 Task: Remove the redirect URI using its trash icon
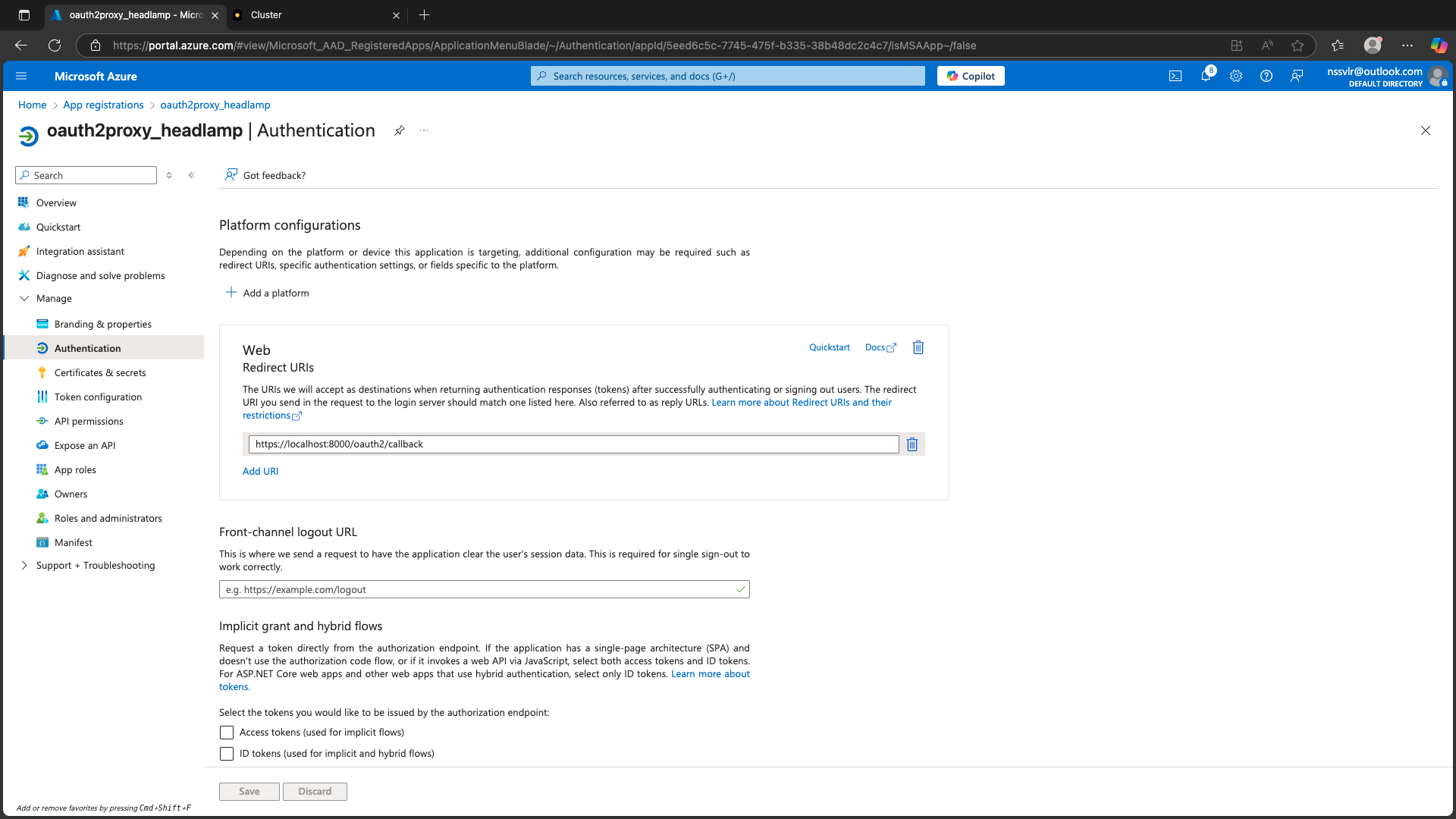click(x=912, y=444)
